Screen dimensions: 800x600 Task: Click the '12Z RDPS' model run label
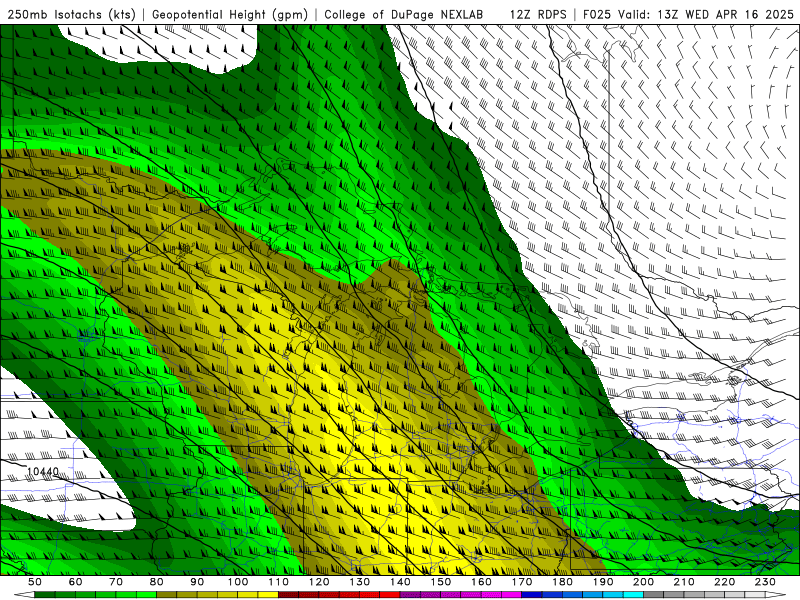point(538,15)
